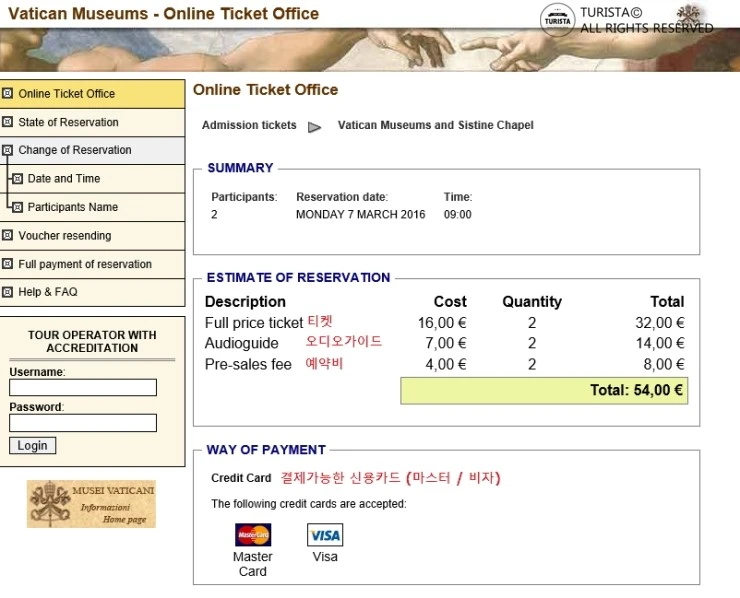Click square icon beside Date and Time
Viewport: 740px width, 598px height.
click(x=17, y=179)
